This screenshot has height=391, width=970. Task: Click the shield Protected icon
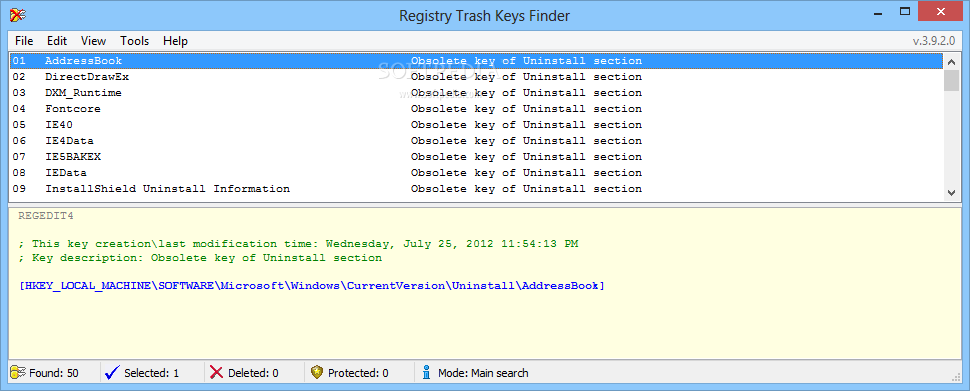tap(317, 372)
